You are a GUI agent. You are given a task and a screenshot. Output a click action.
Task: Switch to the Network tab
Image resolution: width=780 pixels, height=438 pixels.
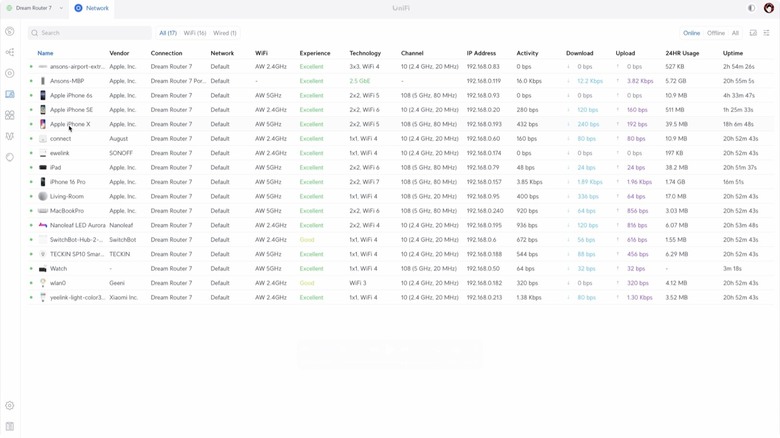click(x=92, y=8)
